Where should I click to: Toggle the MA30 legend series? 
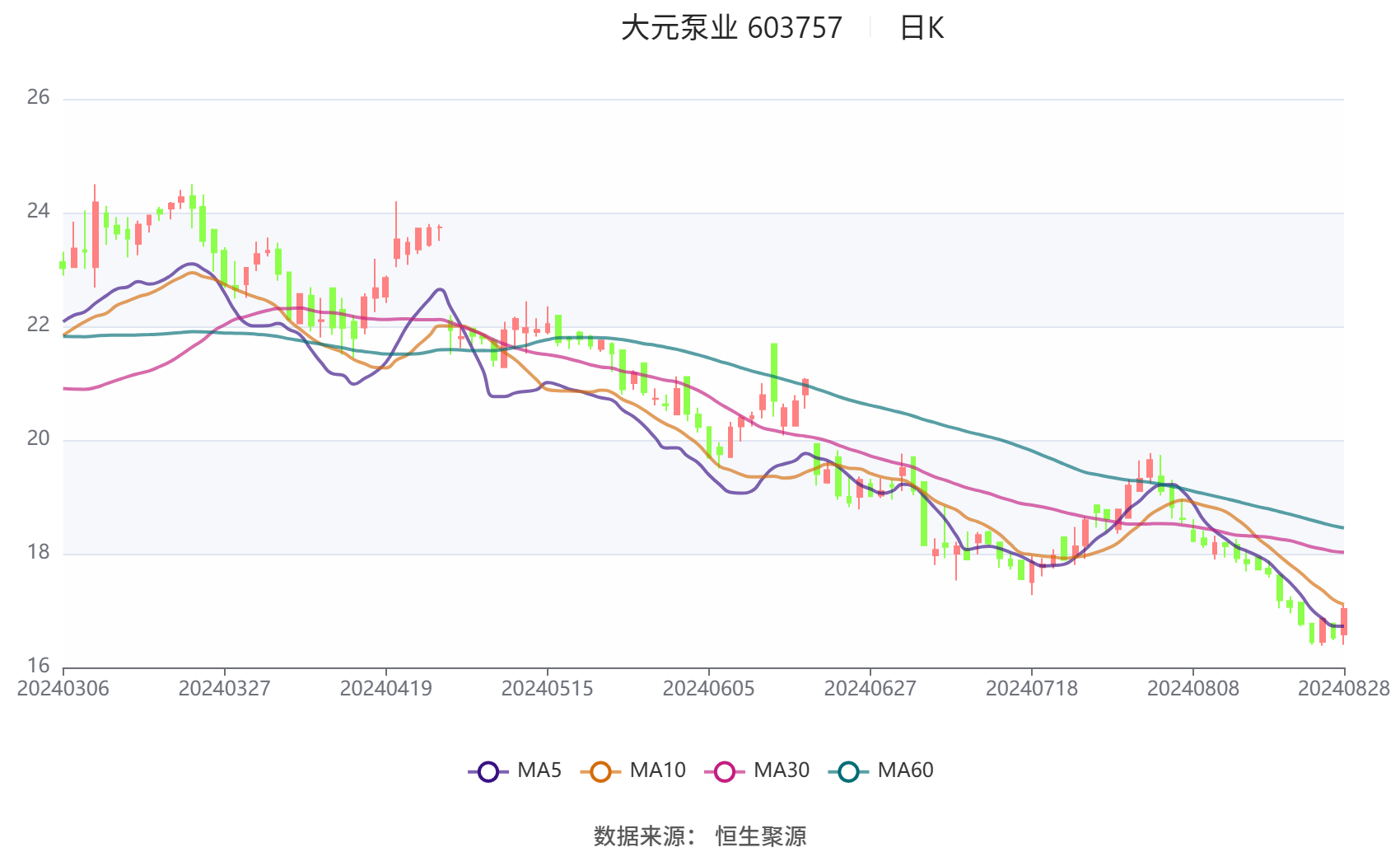(x=757, y=771)
